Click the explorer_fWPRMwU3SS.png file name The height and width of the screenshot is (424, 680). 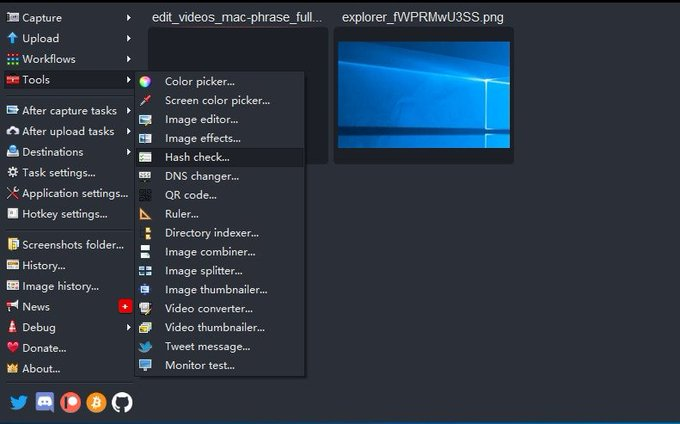(423, 17)
